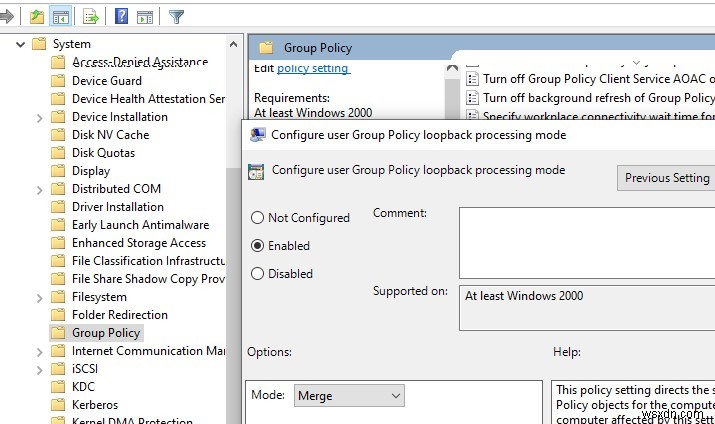The width and height of the screenshot is (715, 424).
Task: Select the Not Configured radio button
Action: tap(257, 217)
